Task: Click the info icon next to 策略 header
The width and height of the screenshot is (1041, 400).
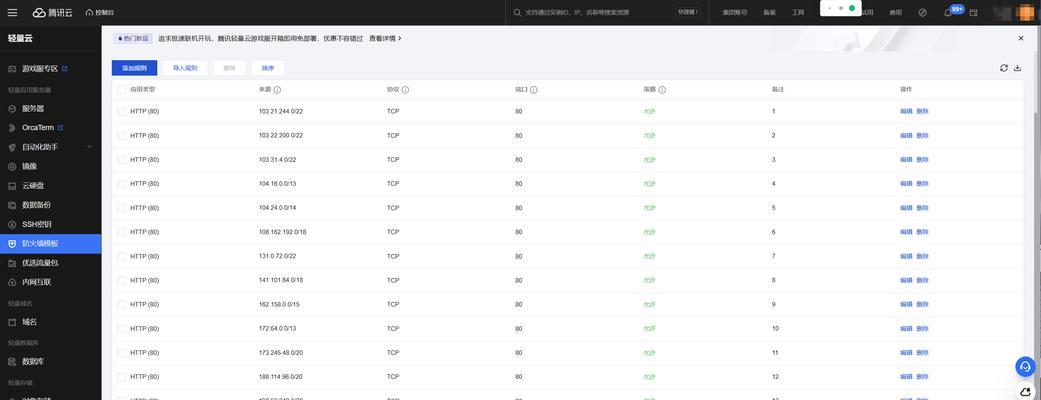Action: [x=662, y=90]
